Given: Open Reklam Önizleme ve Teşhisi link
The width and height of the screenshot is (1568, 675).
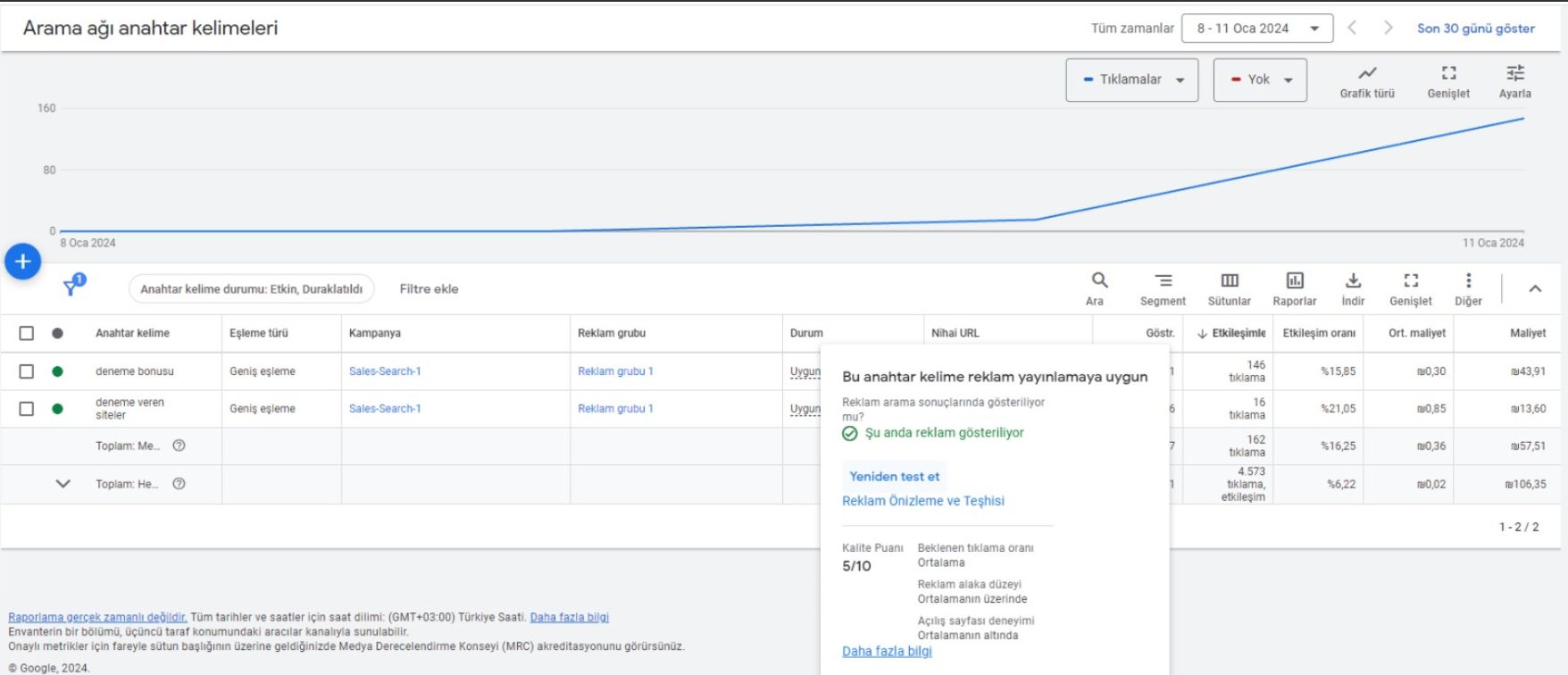Looking at the screenshot, I should (x=923, y=501).
